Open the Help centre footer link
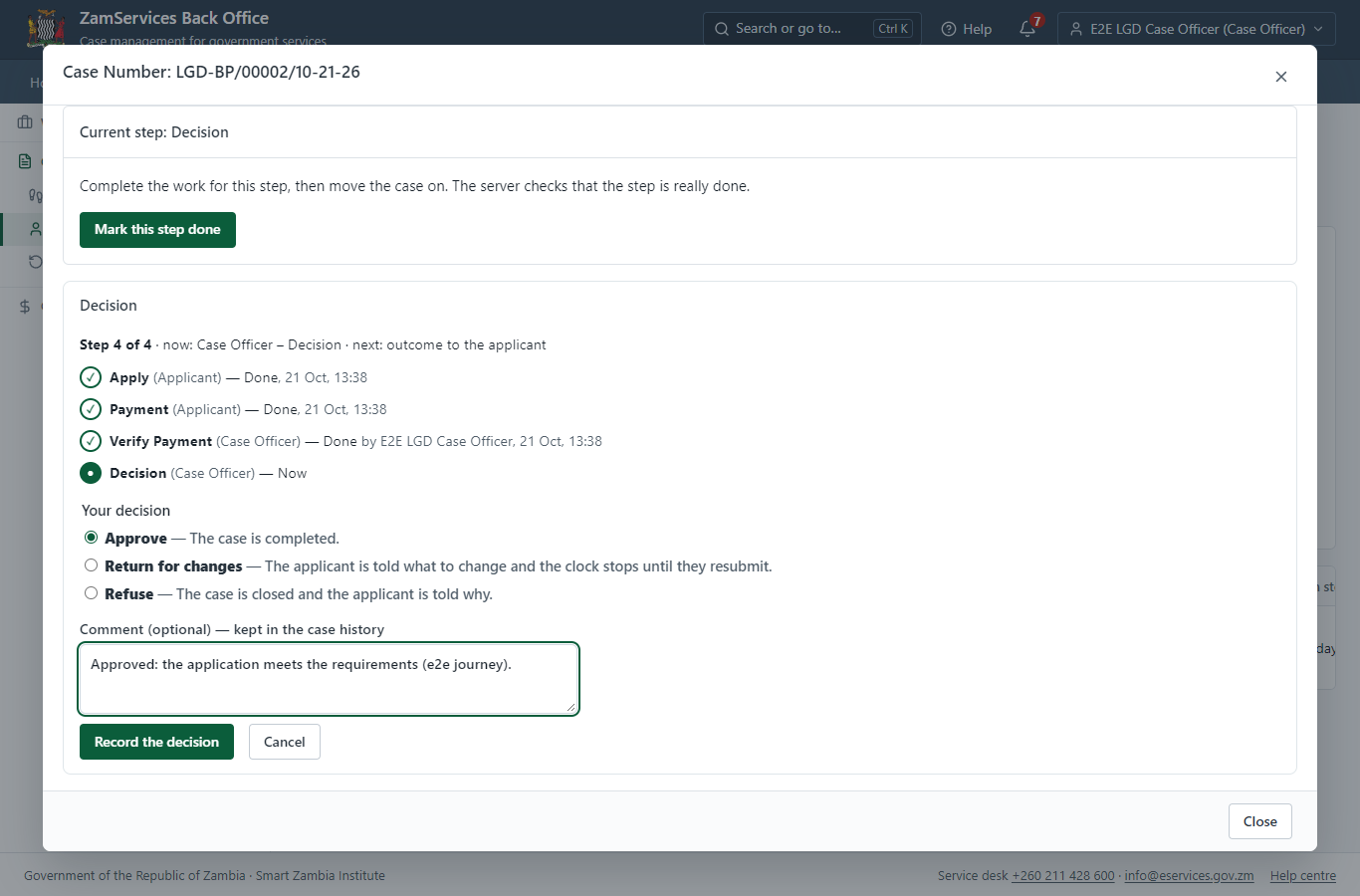 tap(1303, 876)
